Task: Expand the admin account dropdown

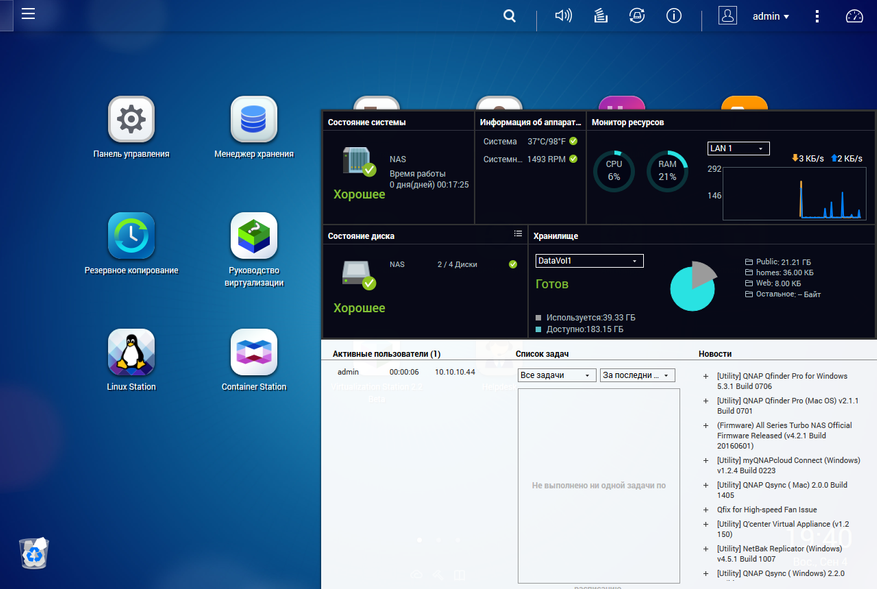Action: point(771,16)
